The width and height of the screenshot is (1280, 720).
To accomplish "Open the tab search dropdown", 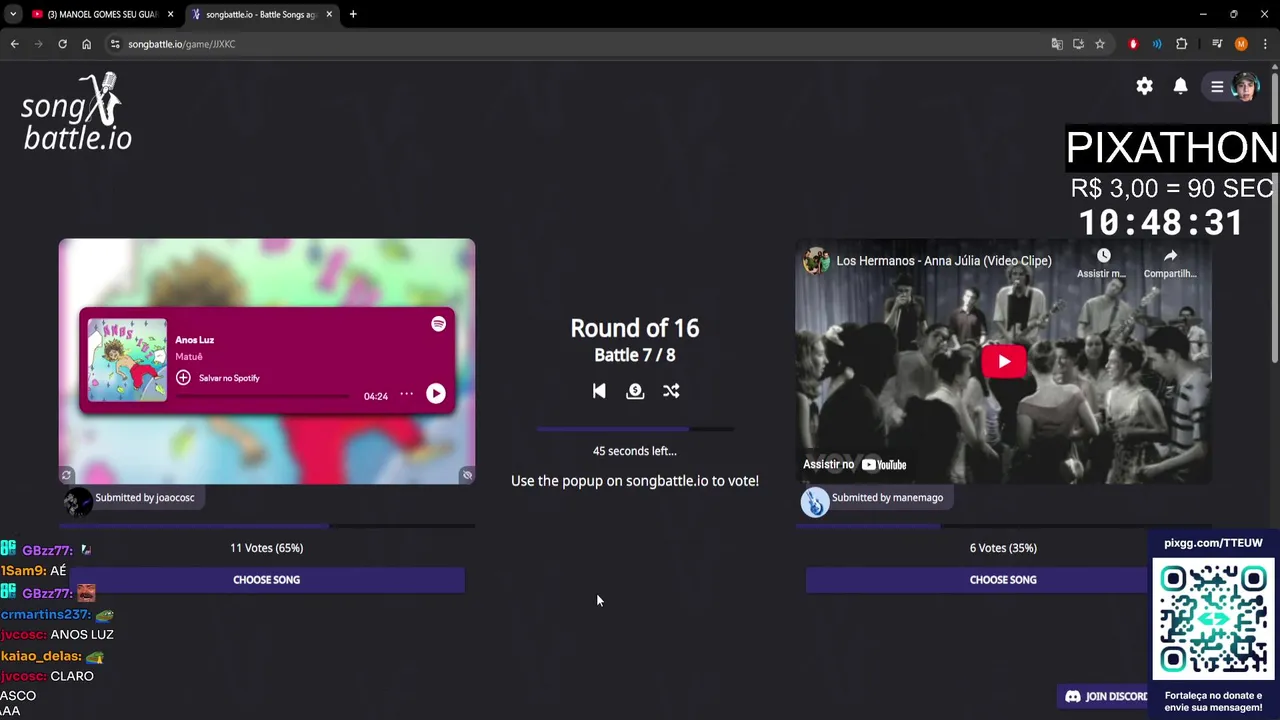I will [x=13, y=14].
